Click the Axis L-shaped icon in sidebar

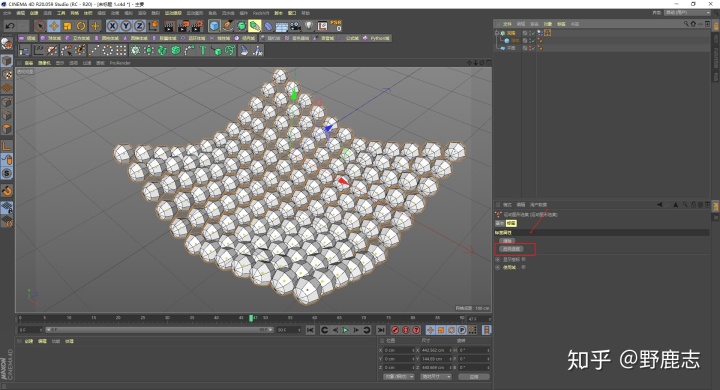6,146
